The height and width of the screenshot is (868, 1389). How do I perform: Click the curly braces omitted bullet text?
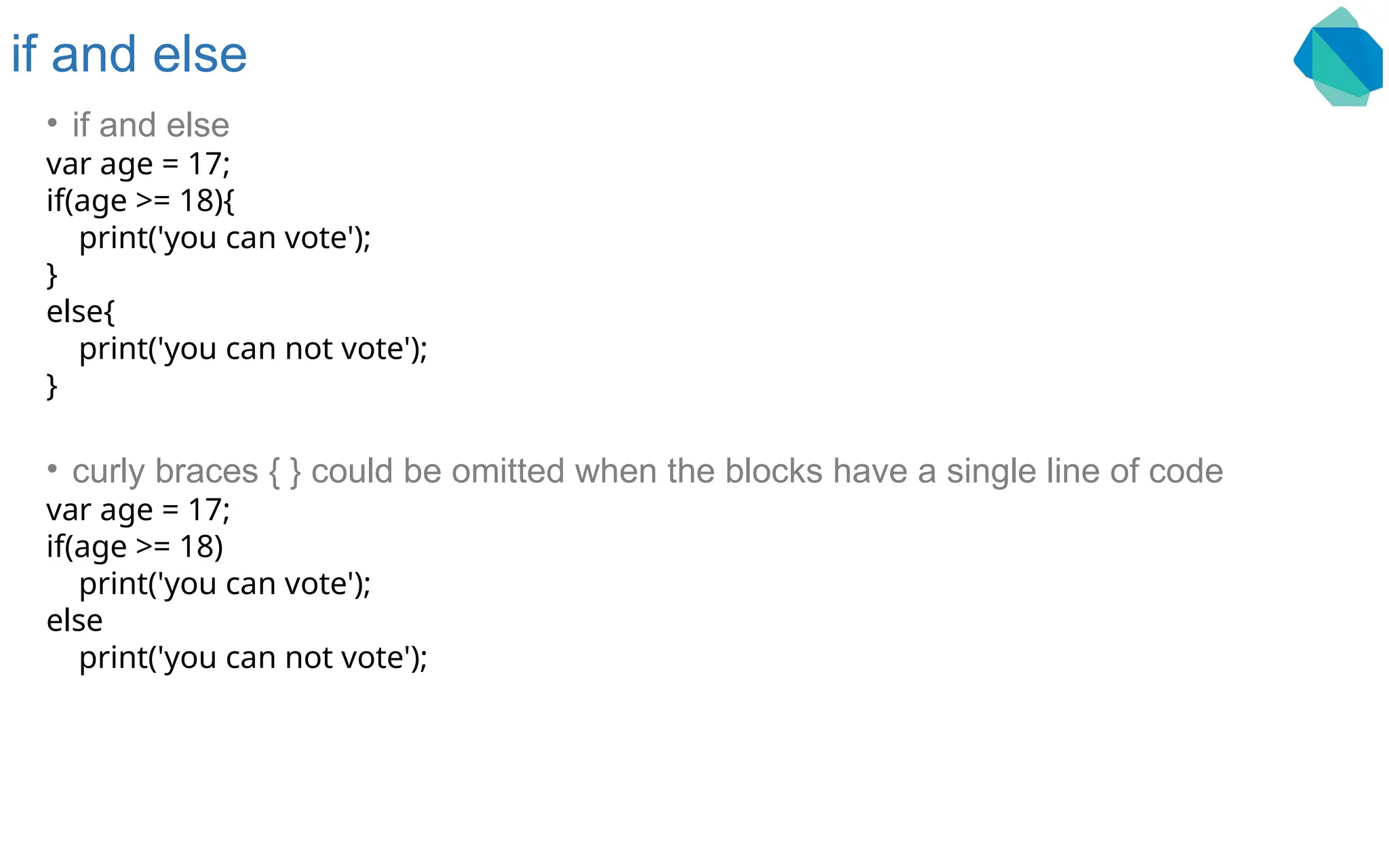pos(648,471)
